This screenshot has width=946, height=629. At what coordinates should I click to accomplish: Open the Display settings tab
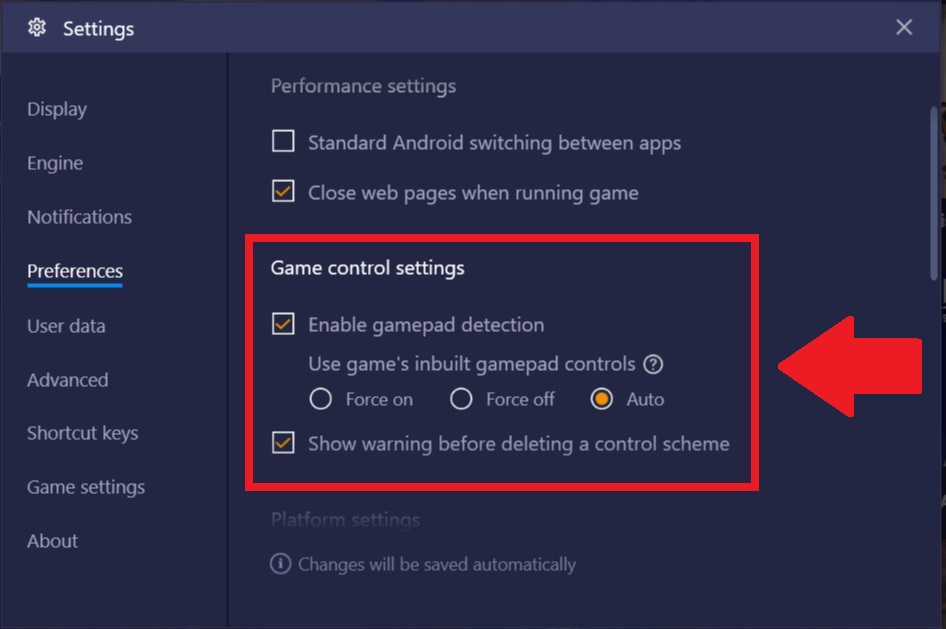point(57,109)
